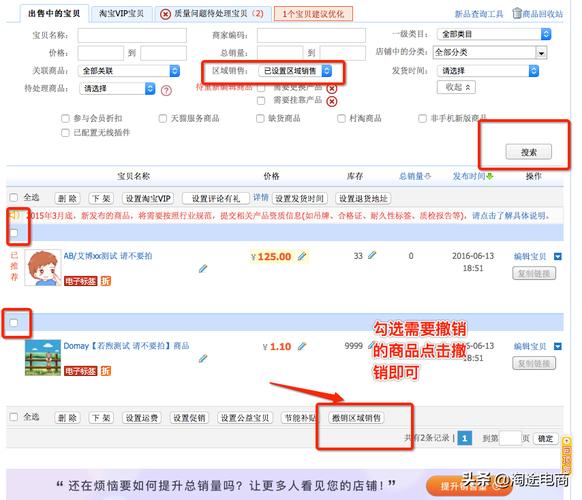Edit price pencil icon beside 125.00
582x500 pixels.
pos(302,256)
